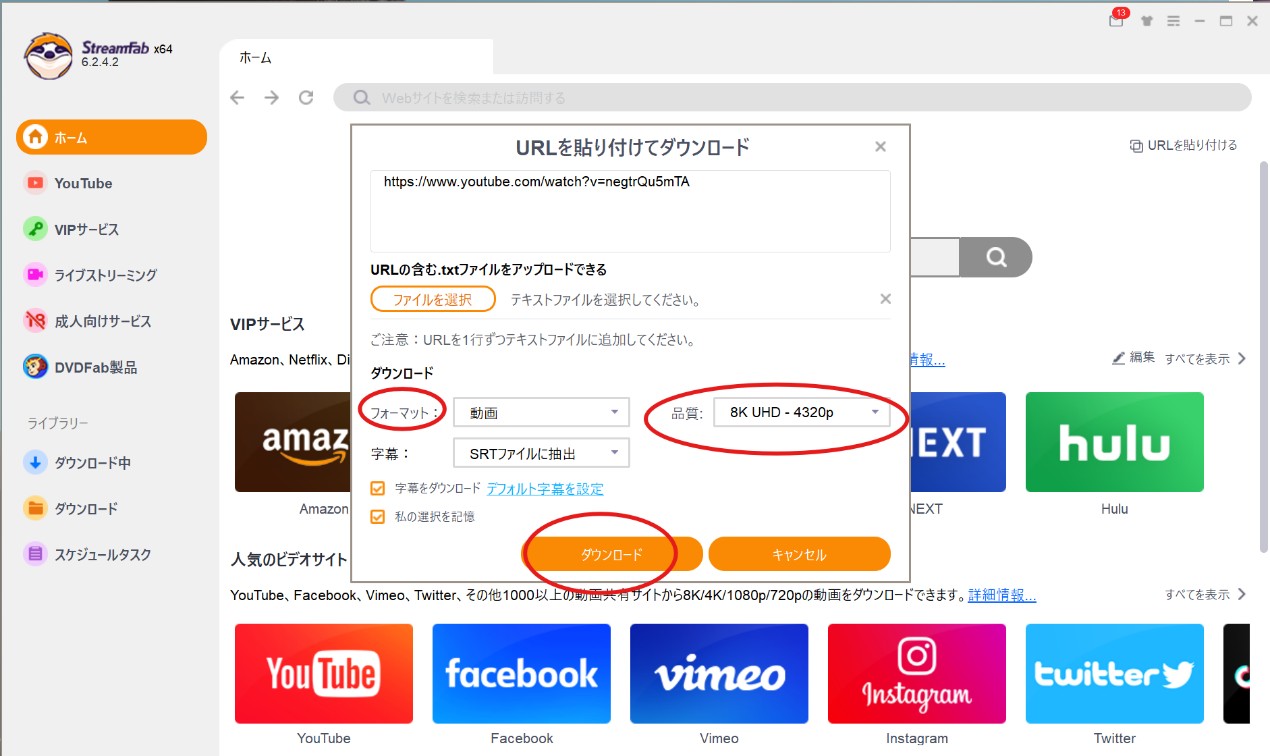Screen dimensions: 1270x756
Task: Open the format dropdown showing 動画
Action: [x=541, y=412]
